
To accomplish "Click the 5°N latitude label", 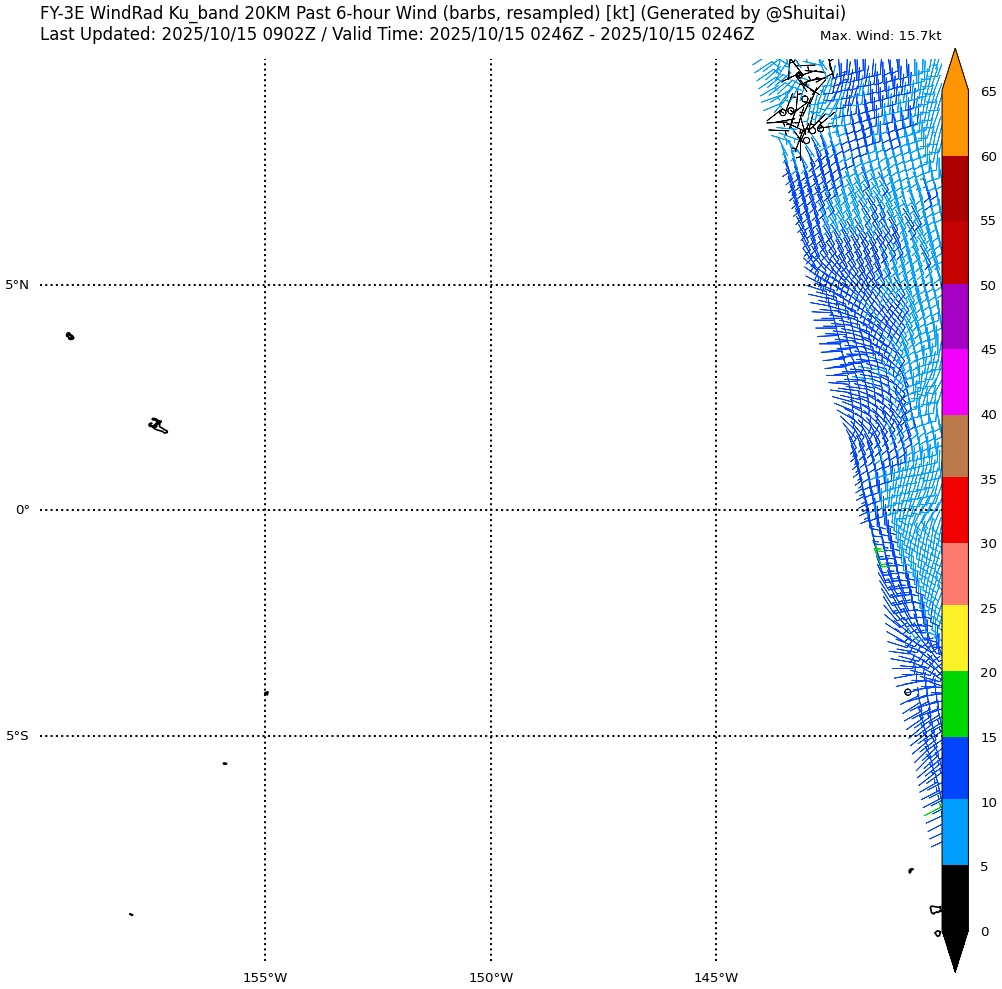I will coord(17,285).
